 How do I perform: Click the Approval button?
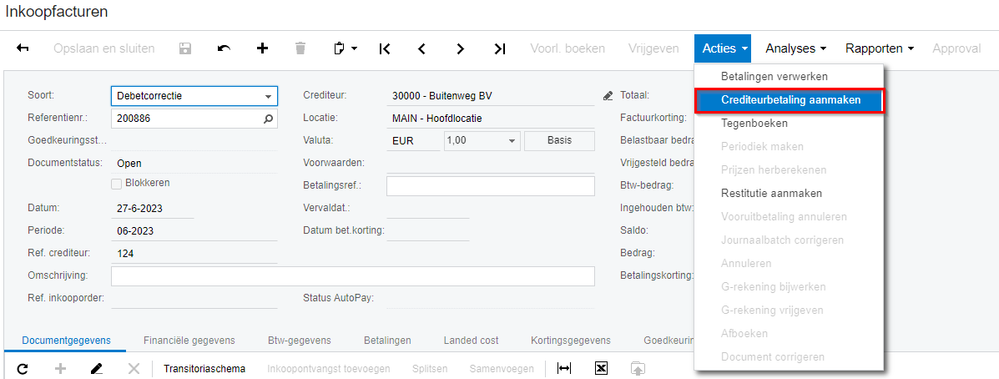coord(956,48)
